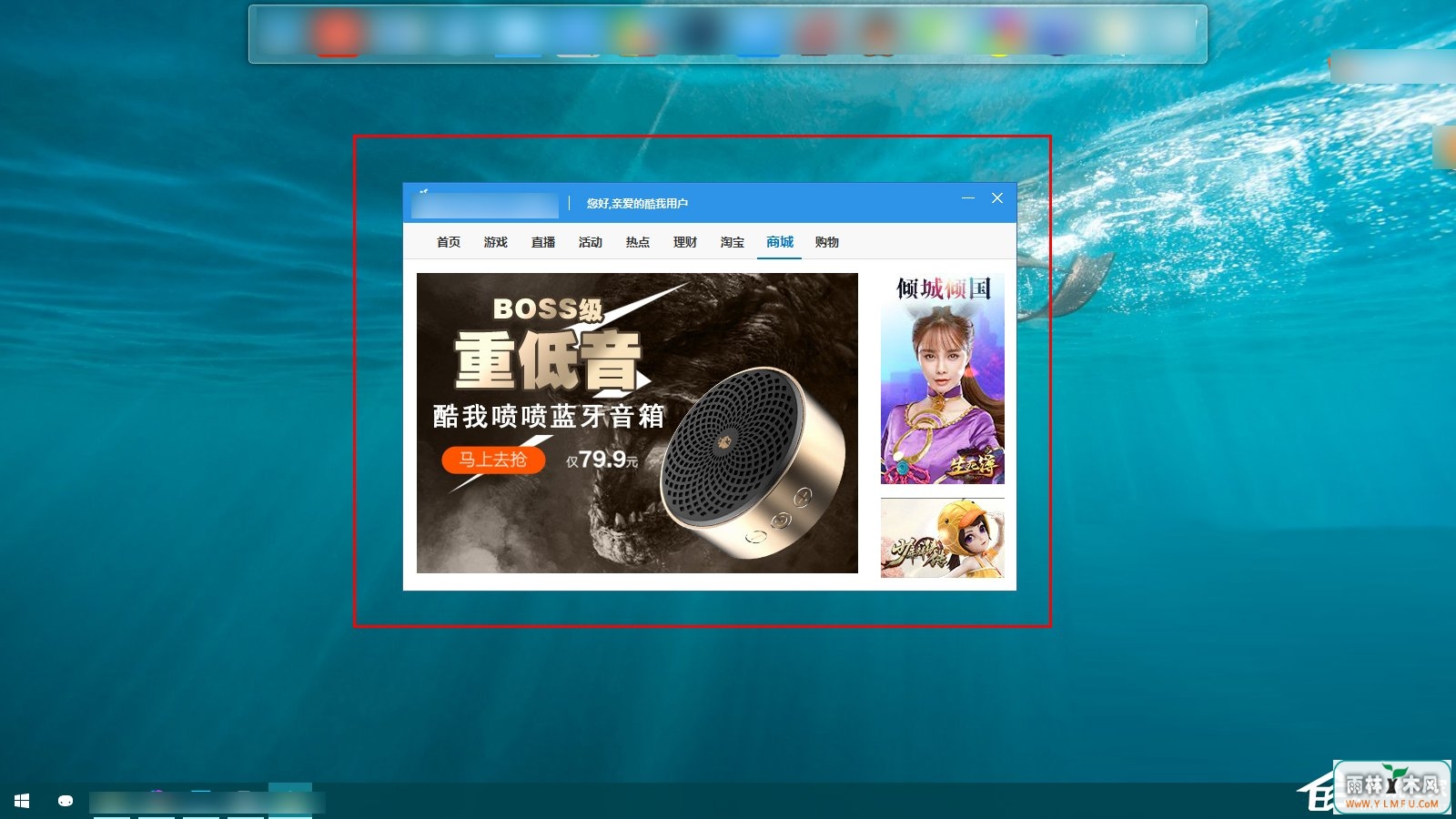Screen dimensions: 1456x819
Task: Click the 马上去抢 orange button
Action: (x=493, y=460)
